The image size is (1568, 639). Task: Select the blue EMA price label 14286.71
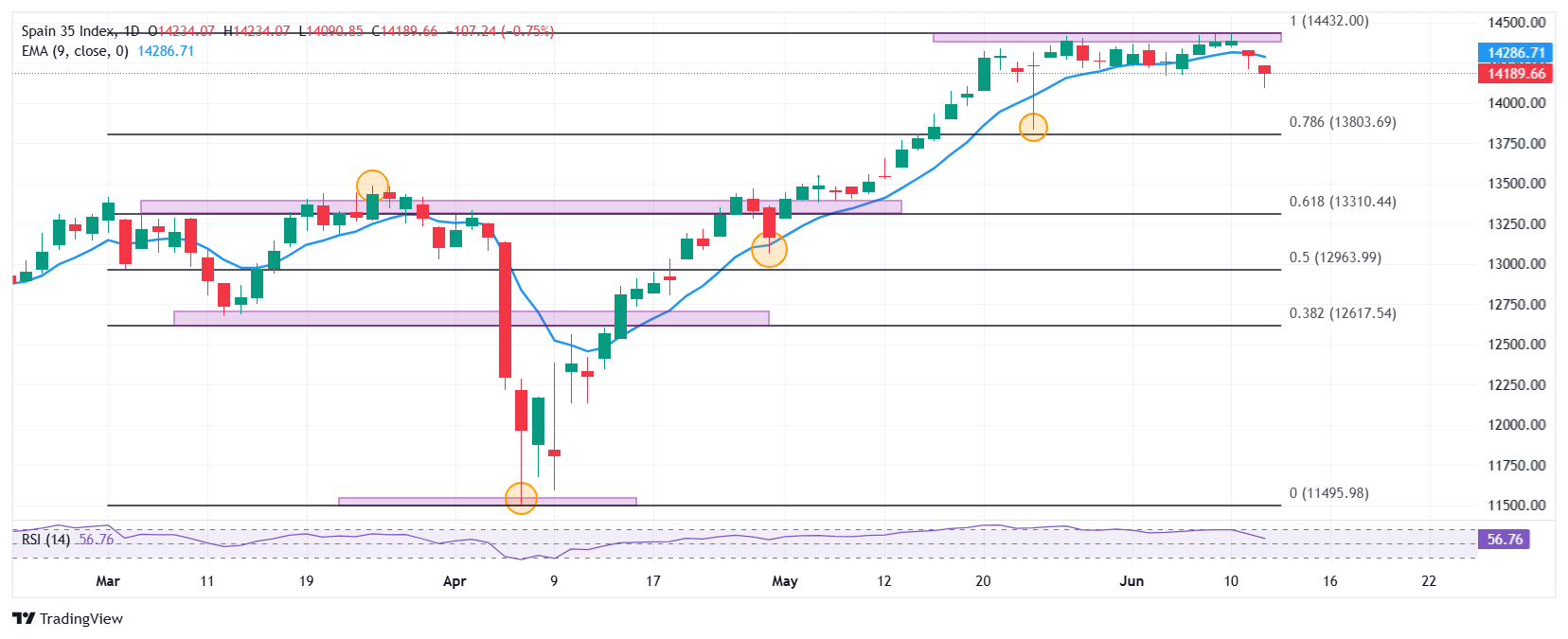coord(1515,53)
